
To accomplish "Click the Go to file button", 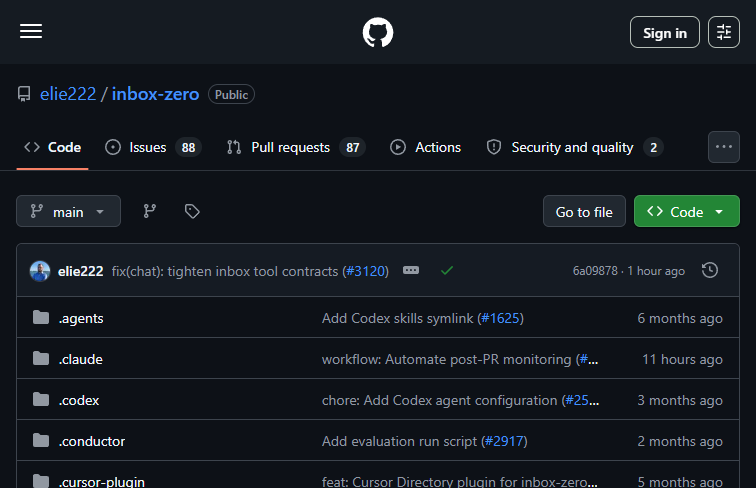I will pos(584,211).
